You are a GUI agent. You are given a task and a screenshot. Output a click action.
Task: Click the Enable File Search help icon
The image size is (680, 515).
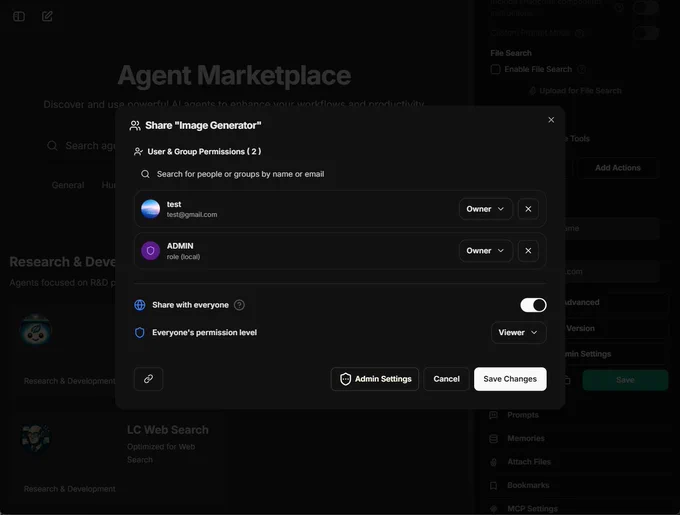point(582,69)
